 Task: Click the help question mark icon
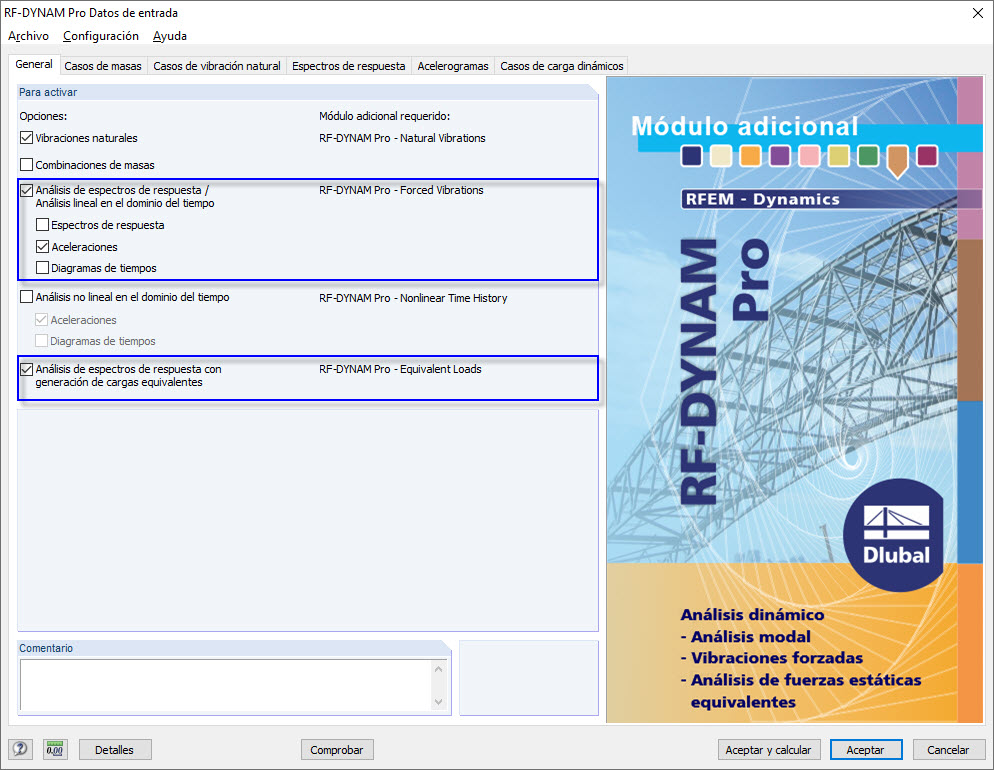click(x=21, y=749)
